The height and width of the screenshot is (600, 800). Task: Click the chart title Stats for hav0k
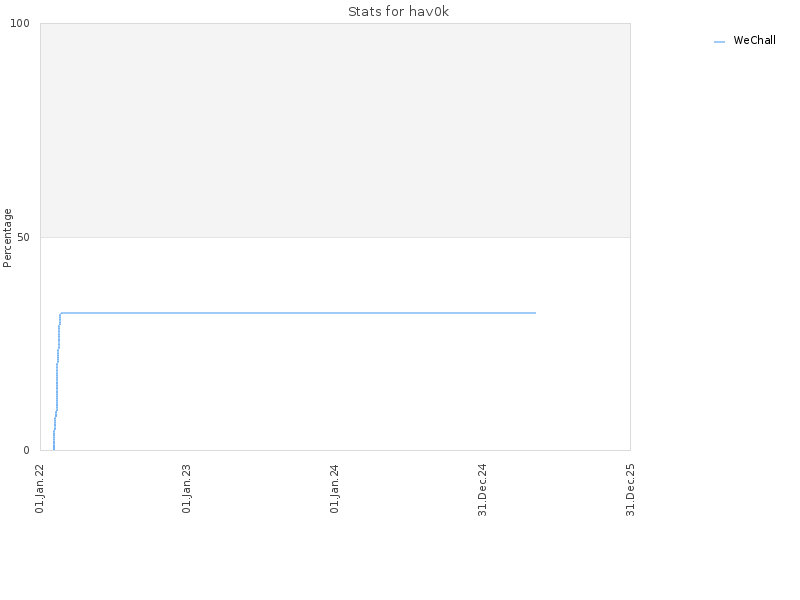click(398, 11)
